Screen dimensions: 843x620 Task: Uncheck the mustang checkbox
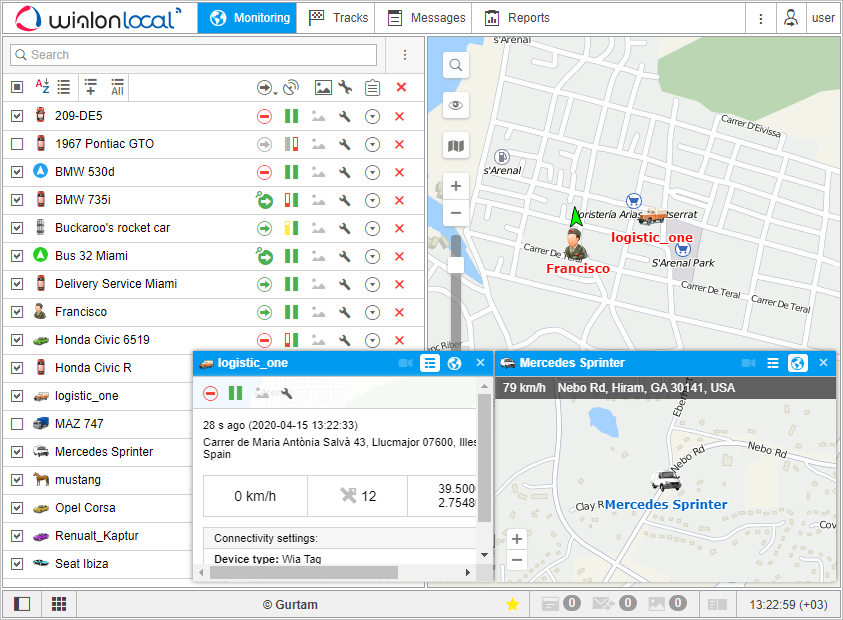17,480
